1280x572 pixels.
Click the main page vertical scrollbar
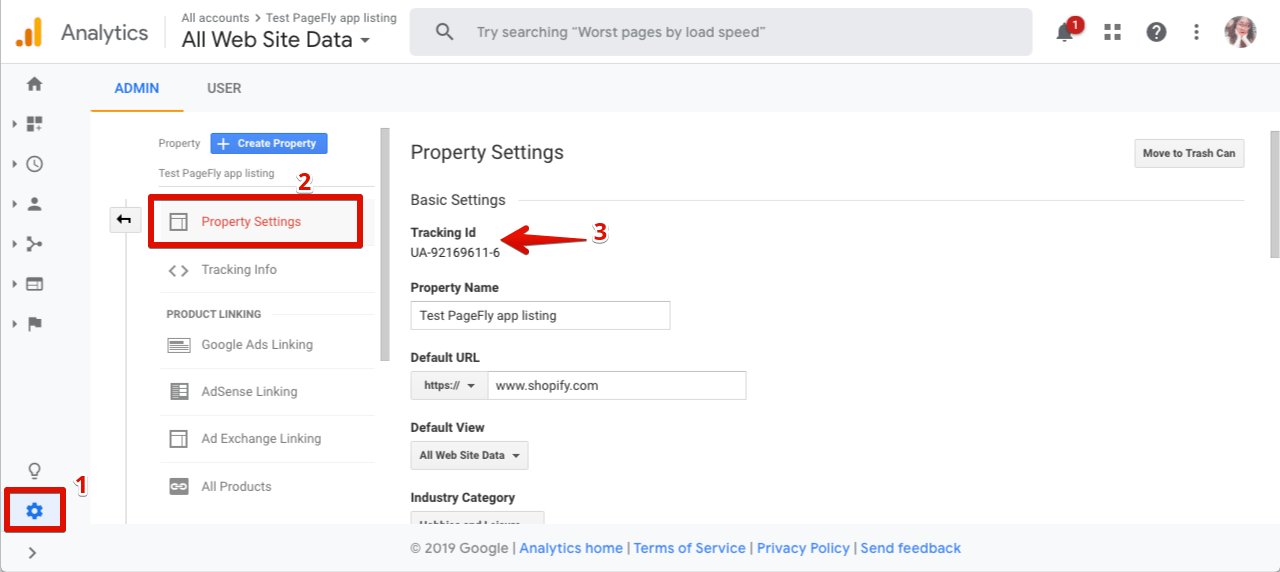1275,195
